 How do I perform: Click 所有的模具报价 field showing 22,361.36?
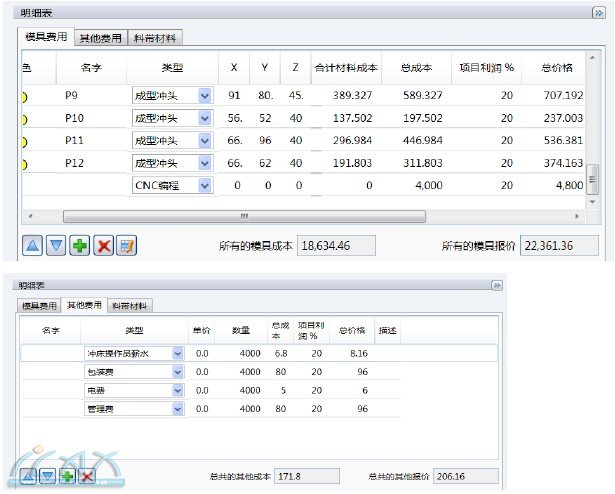pyautogui.click(x=559, y=246)
